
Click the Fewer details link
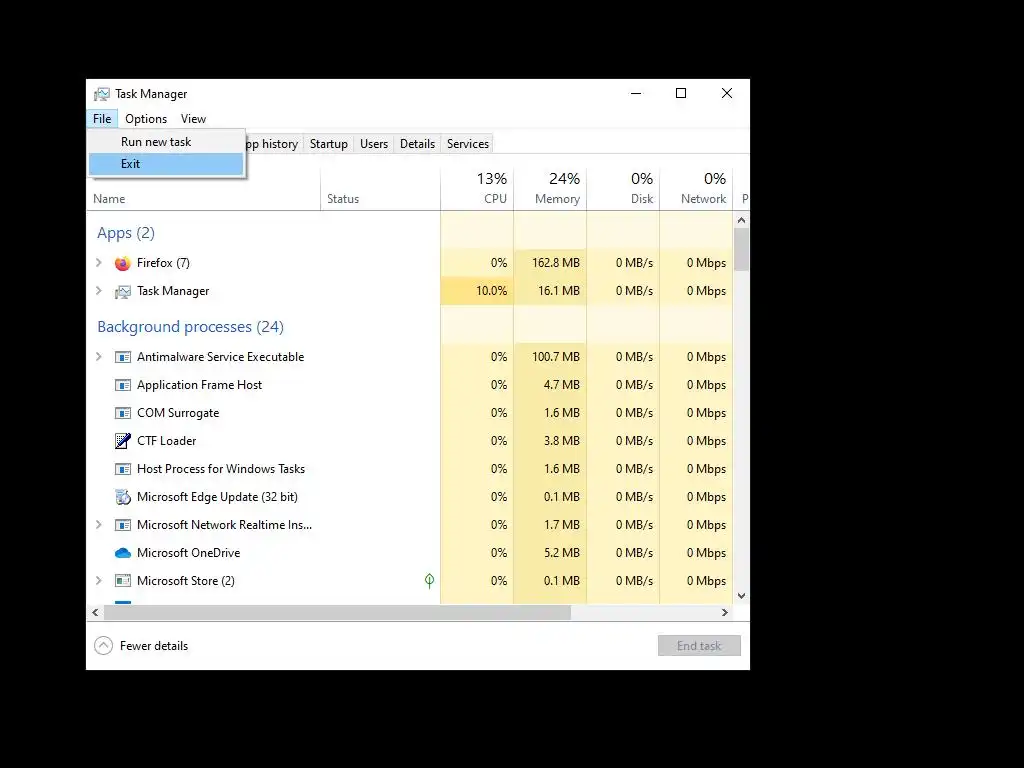154,646
